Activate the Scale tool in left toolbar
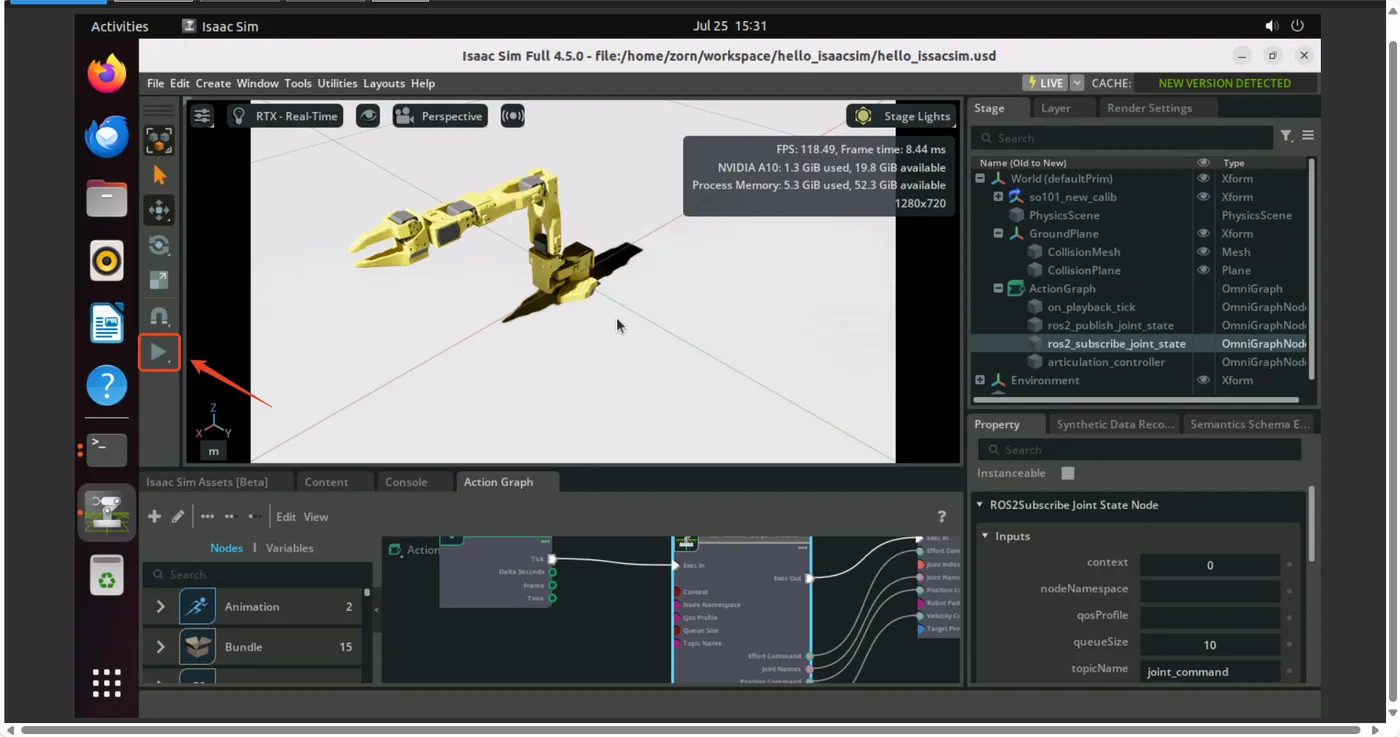This screenshot has height=737, width=1400. (159, 280)
